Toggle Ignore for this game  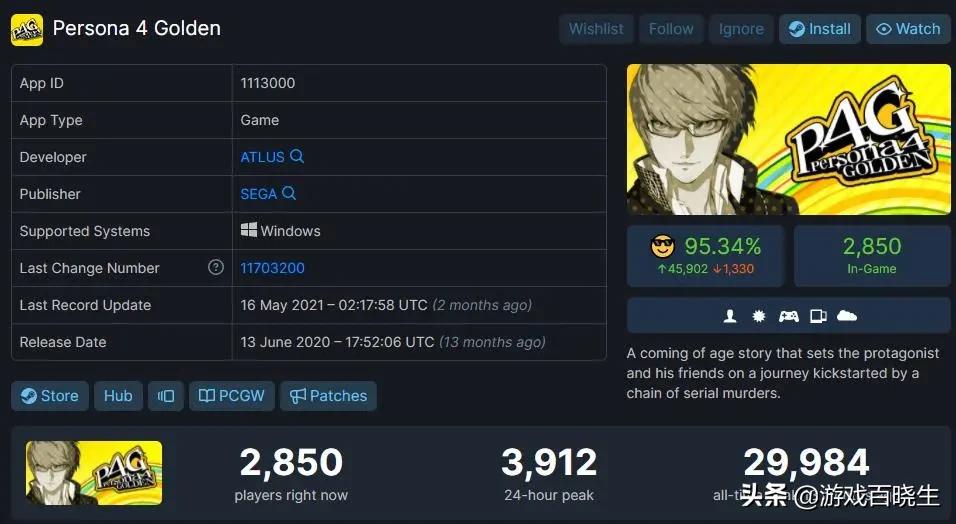click(x=741, y=29)
